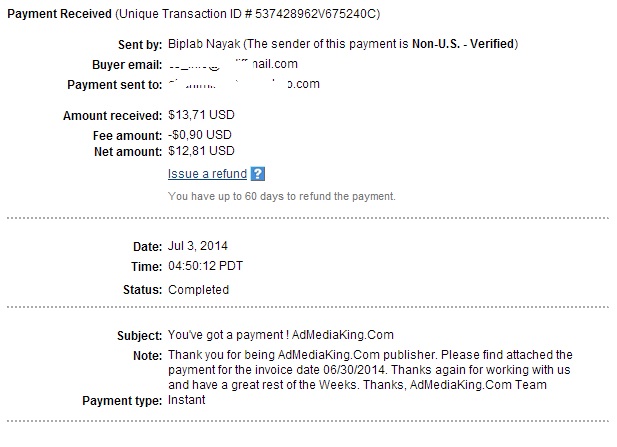Click the 60 days refund notice text
The height and width of the screenshot is (447, 617).
tap(282, 196)
